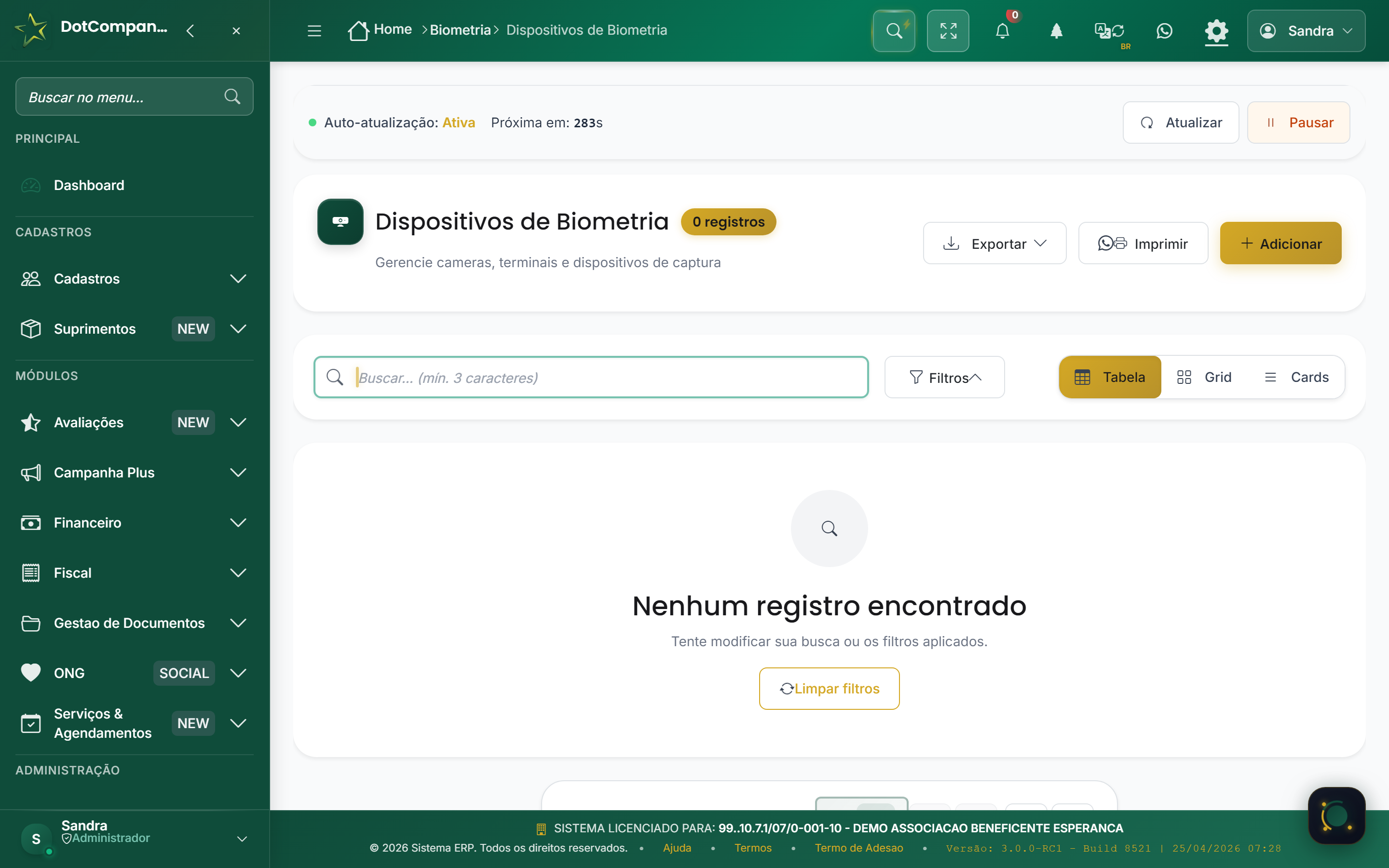
Task: Click the Campanha Plus megaphone icon
Action: (x=30, y=473)
